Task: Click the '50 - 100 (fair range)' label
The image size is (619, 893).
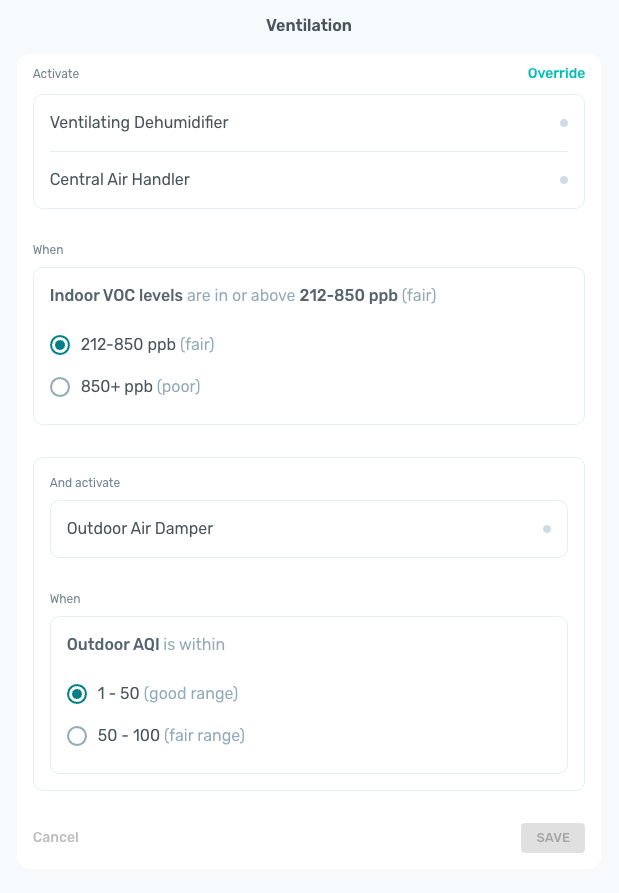Action: (x=171, y=735)
